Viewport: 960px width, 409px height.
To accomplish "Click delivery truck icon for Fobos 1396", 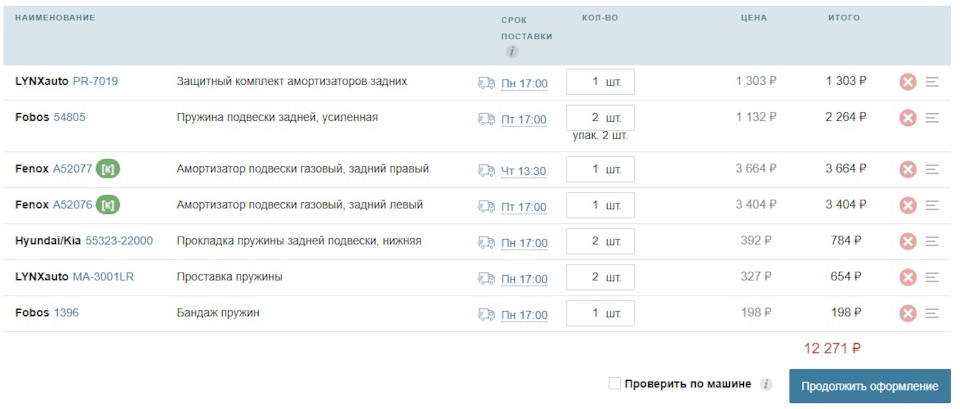I will 486,314.
